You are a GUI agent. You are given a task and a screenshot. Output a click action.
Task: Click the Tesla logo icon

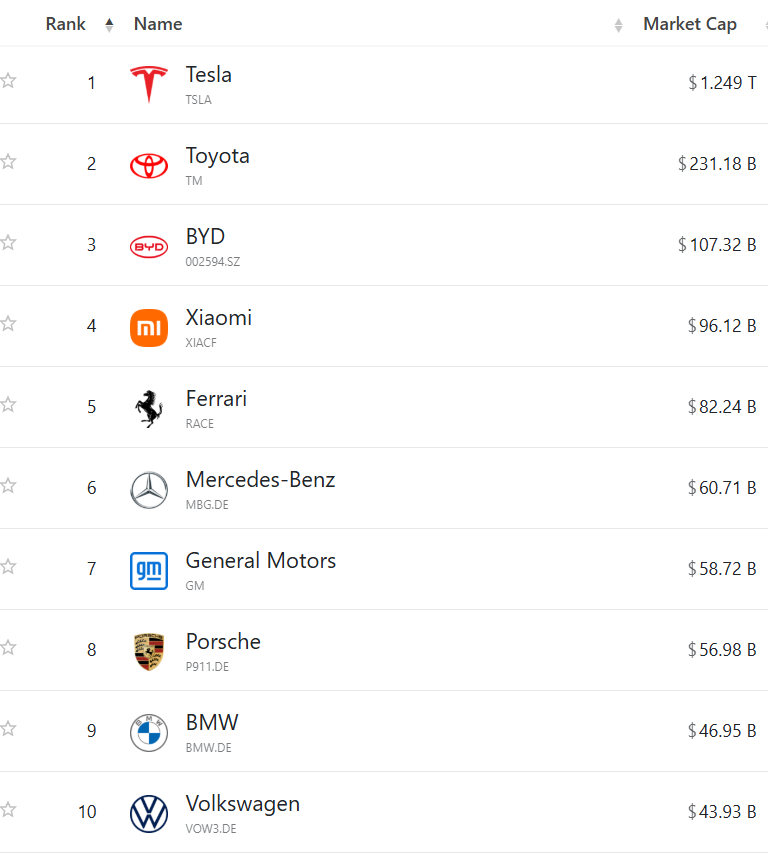click(149, 85)
